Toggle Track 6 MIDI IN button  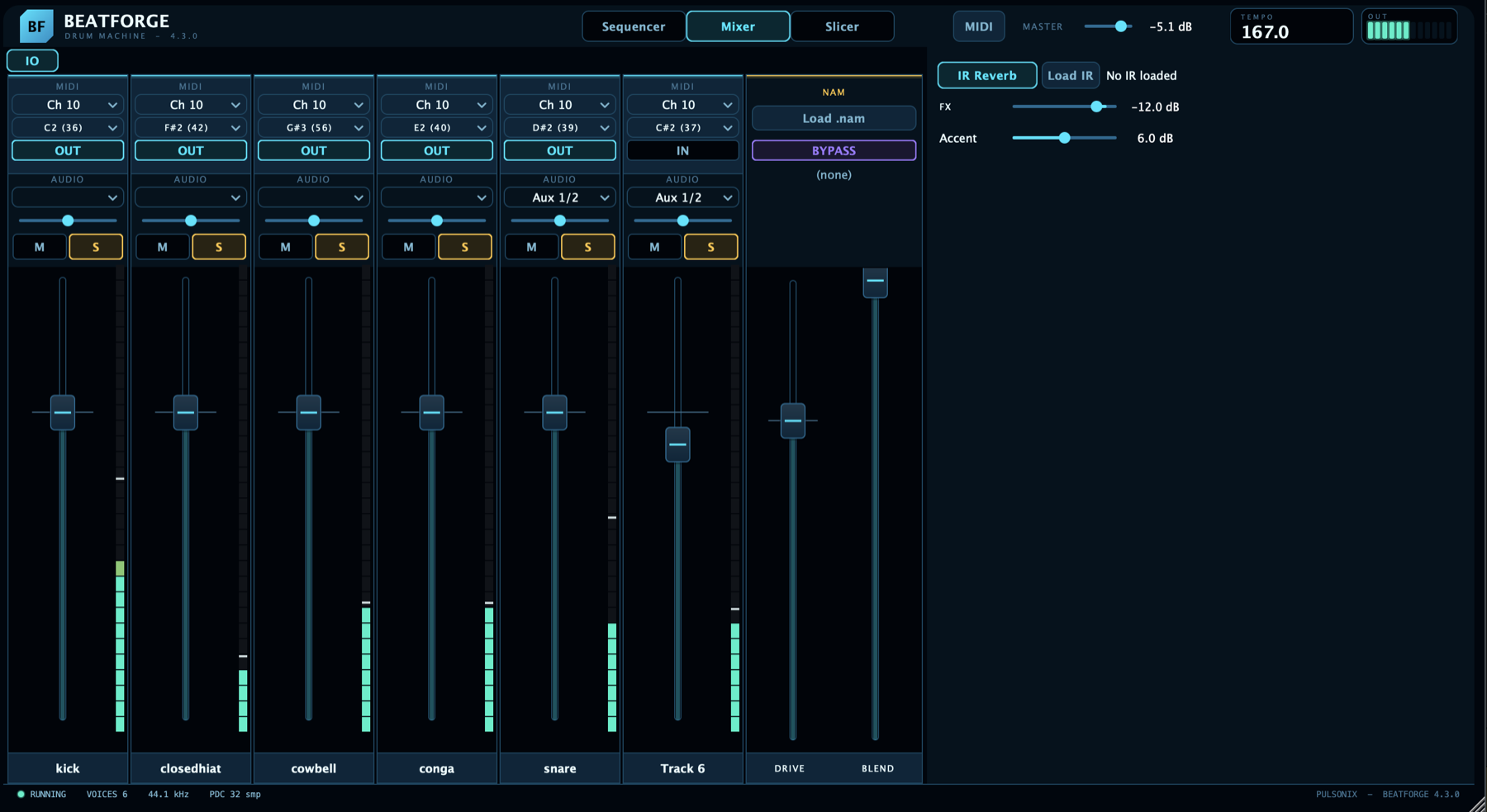pyautogui.click(x=682, y=150)
